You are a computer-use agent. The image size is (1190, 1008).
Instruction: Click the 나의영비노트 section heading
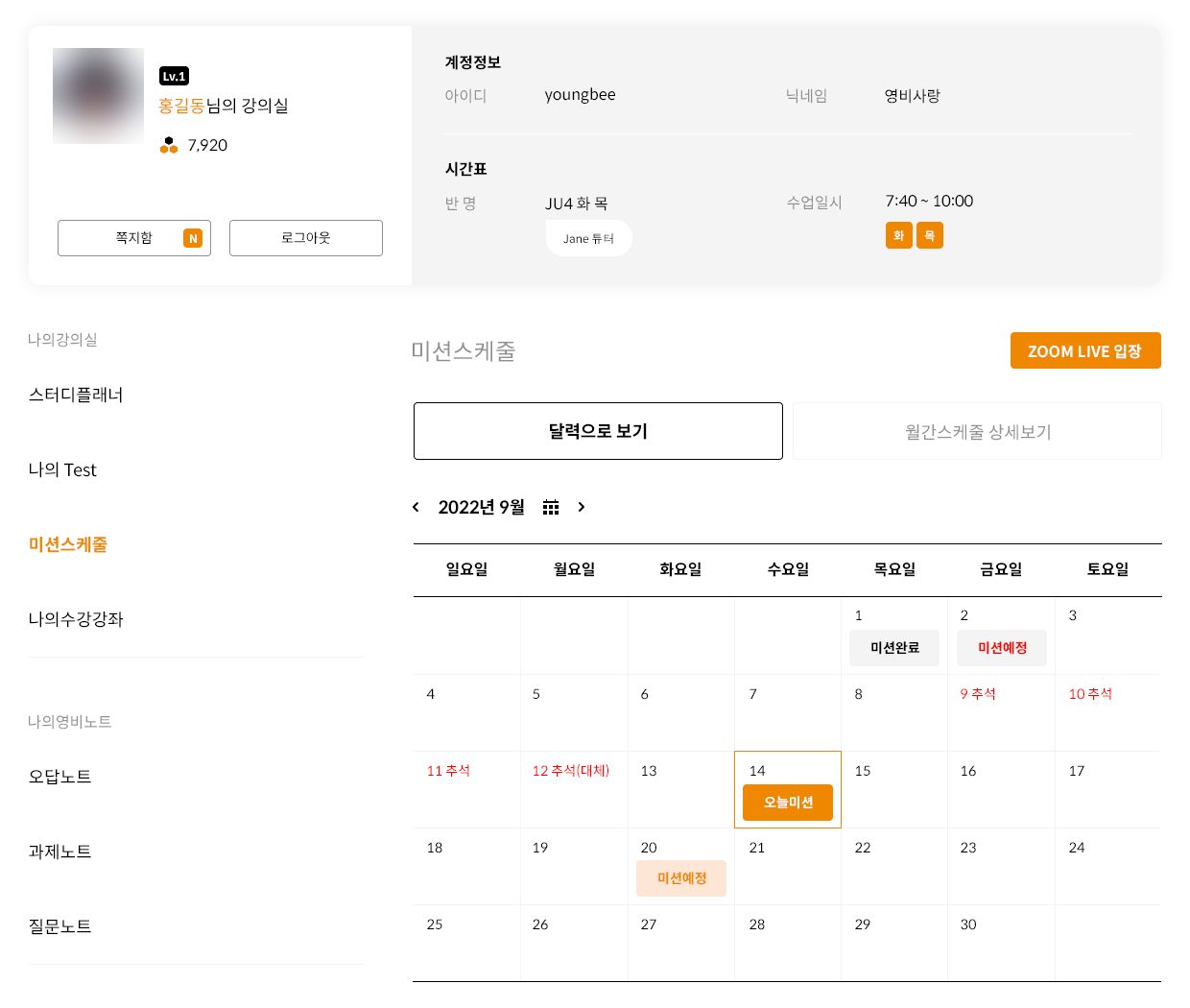pyautogui.click(x=70, y=721)
